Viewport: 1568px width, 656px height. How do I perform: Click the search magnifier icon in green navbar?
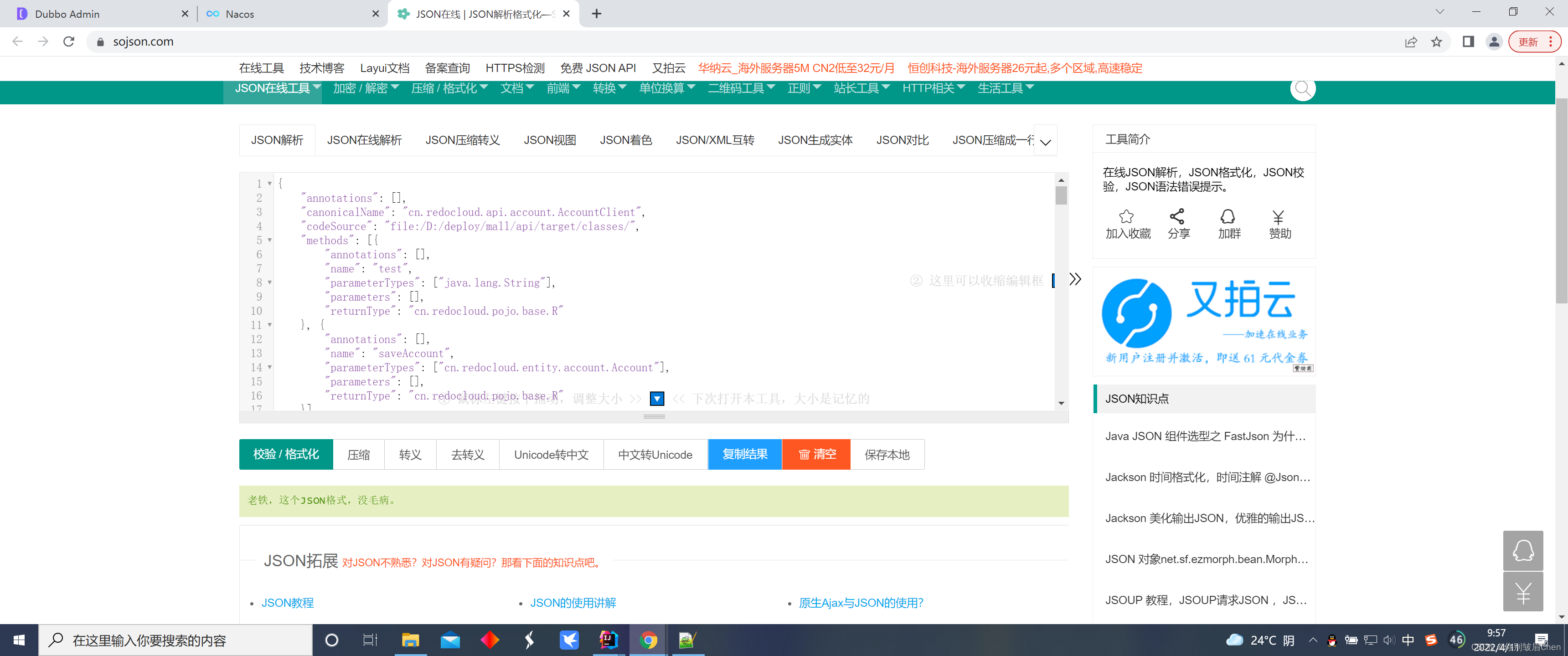[1302, 89]
